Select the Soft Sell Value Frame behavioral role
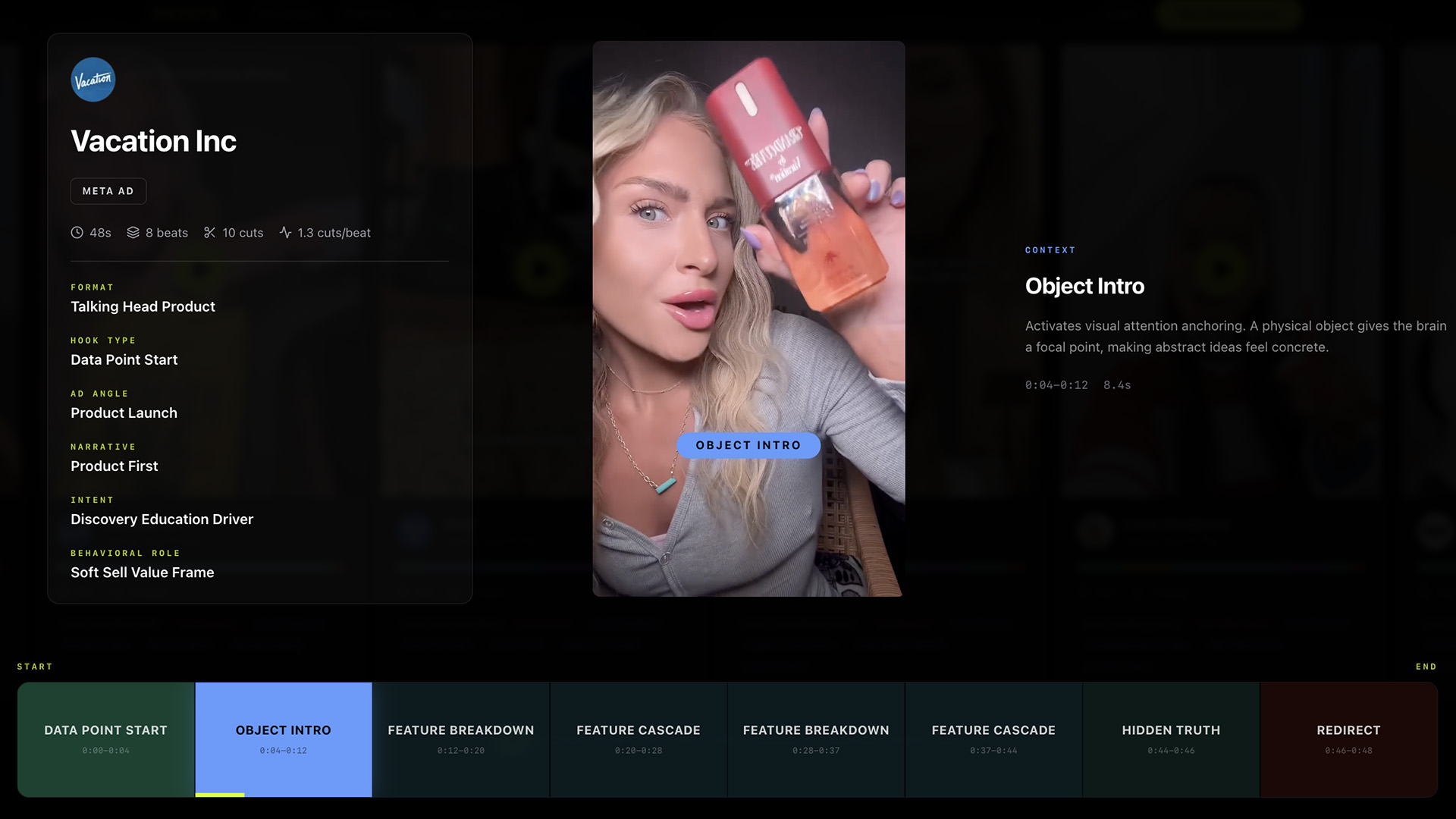 click(142, 572)
